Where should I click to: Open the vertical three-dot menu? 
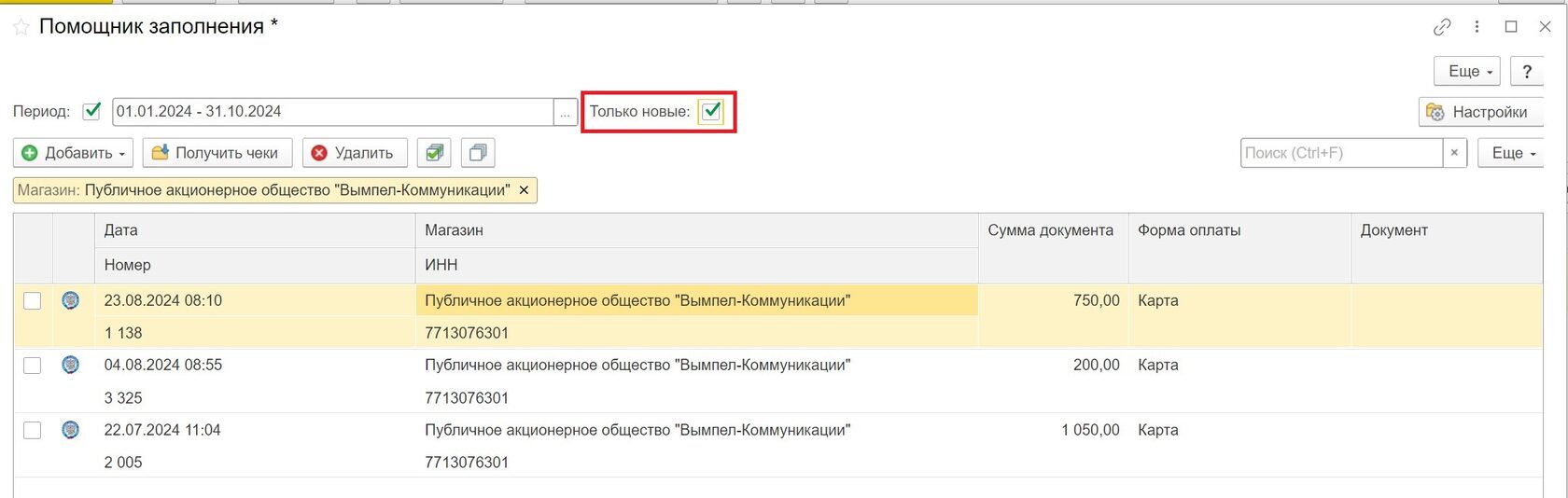pyautogui.click(x=1477, y=27)
